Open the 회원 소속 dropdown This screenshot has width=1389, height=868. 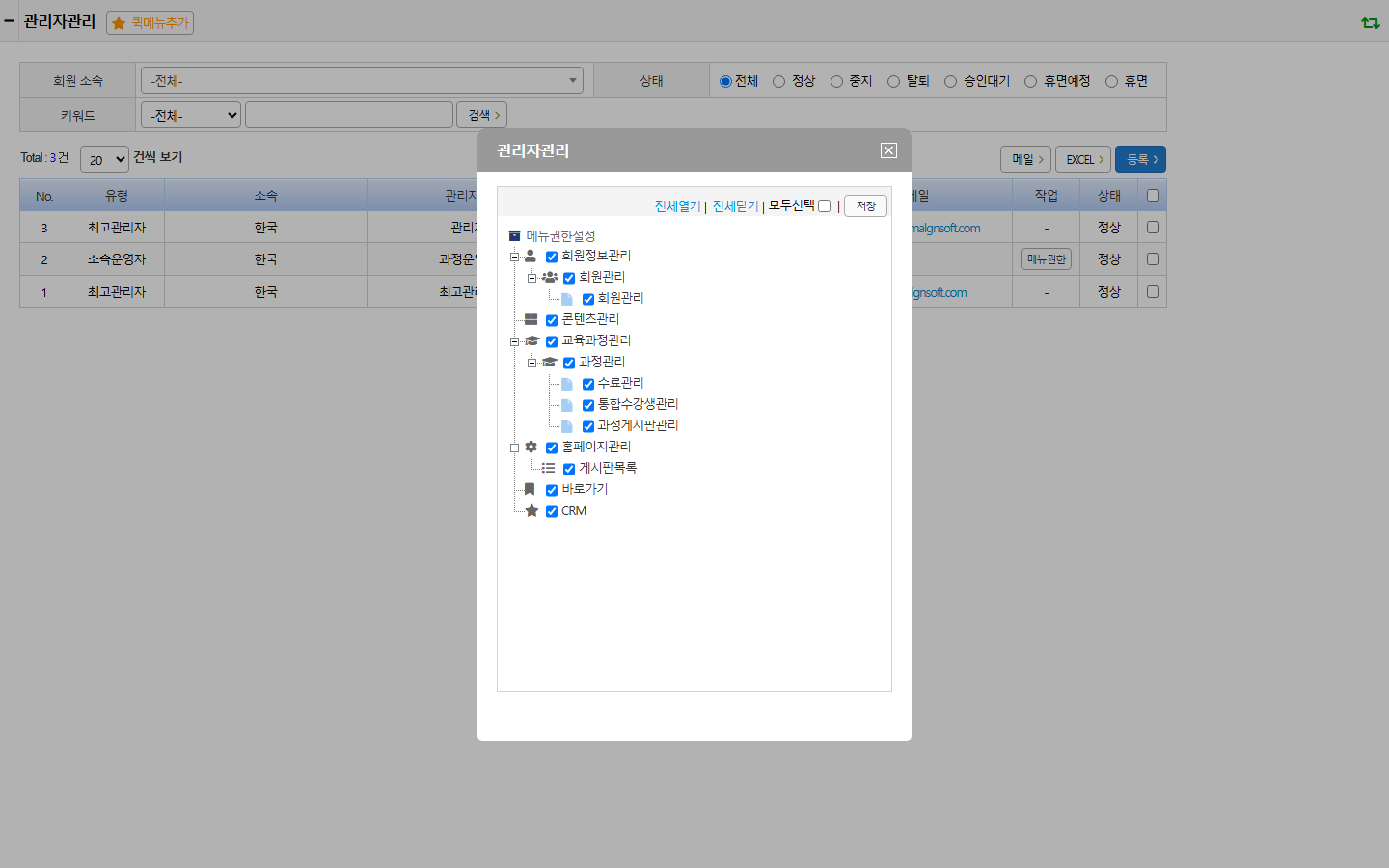[362, 80]
